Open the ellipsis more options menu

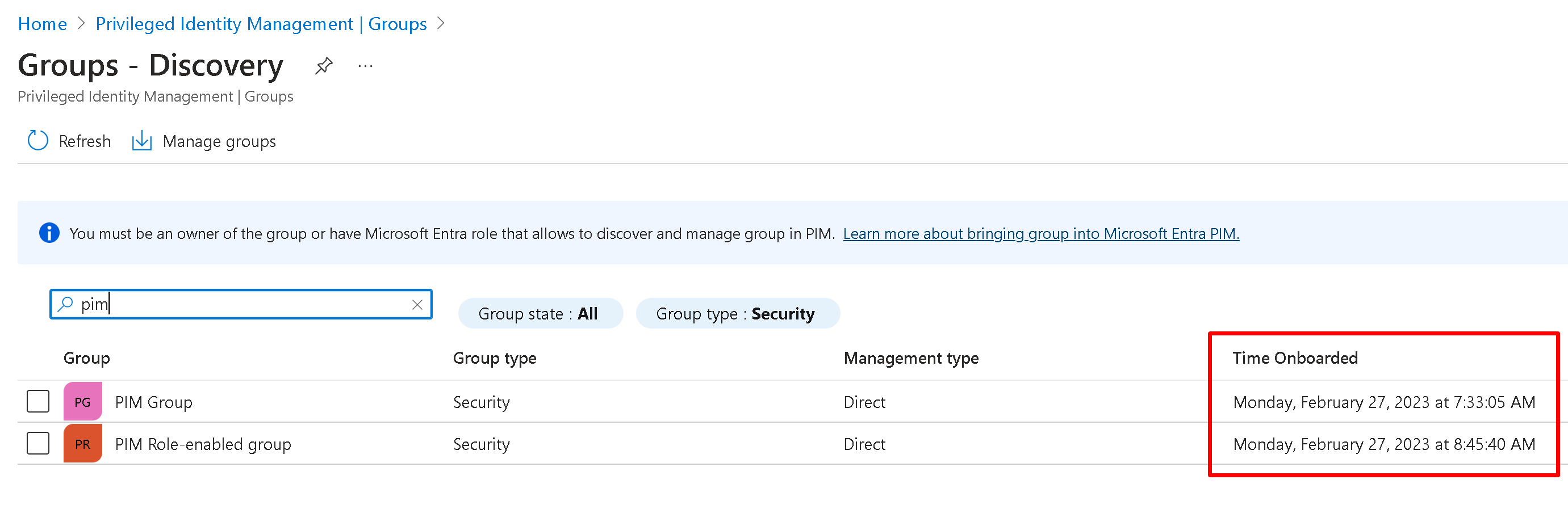coord(365,66)
